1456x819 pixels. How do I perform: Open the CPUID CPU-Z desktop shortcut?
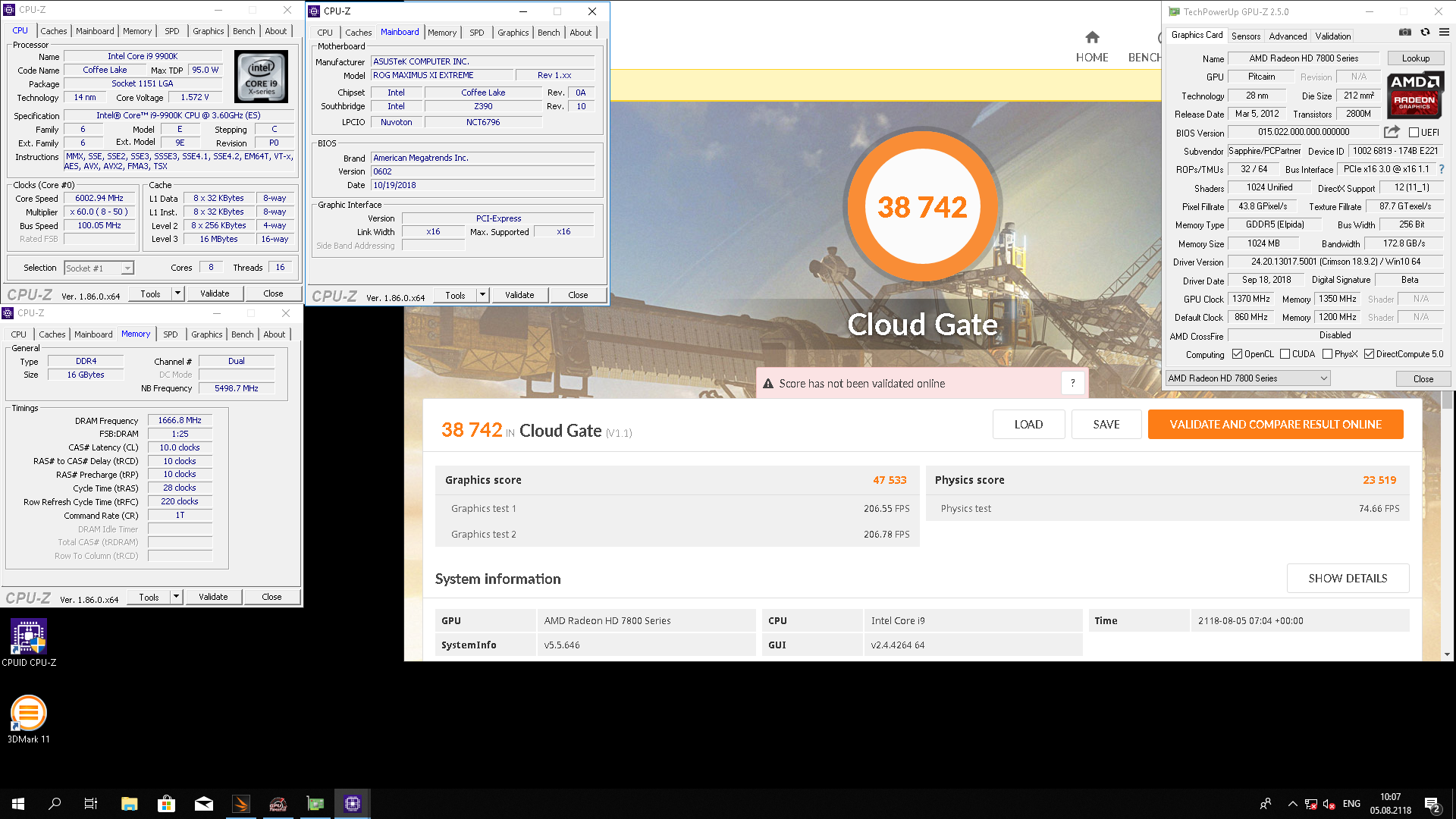[x=29, y=643]
